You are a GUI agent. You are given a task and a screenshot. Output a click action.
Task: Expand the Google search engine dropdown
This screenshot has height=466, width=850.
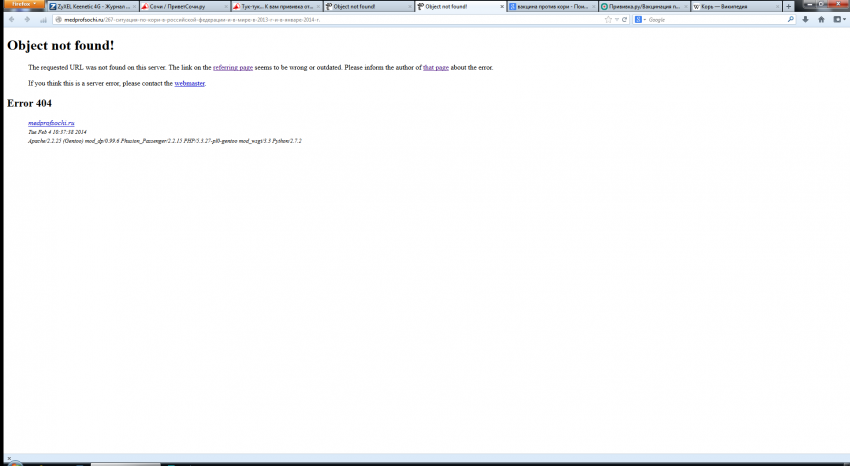click(x=641, y=19)
